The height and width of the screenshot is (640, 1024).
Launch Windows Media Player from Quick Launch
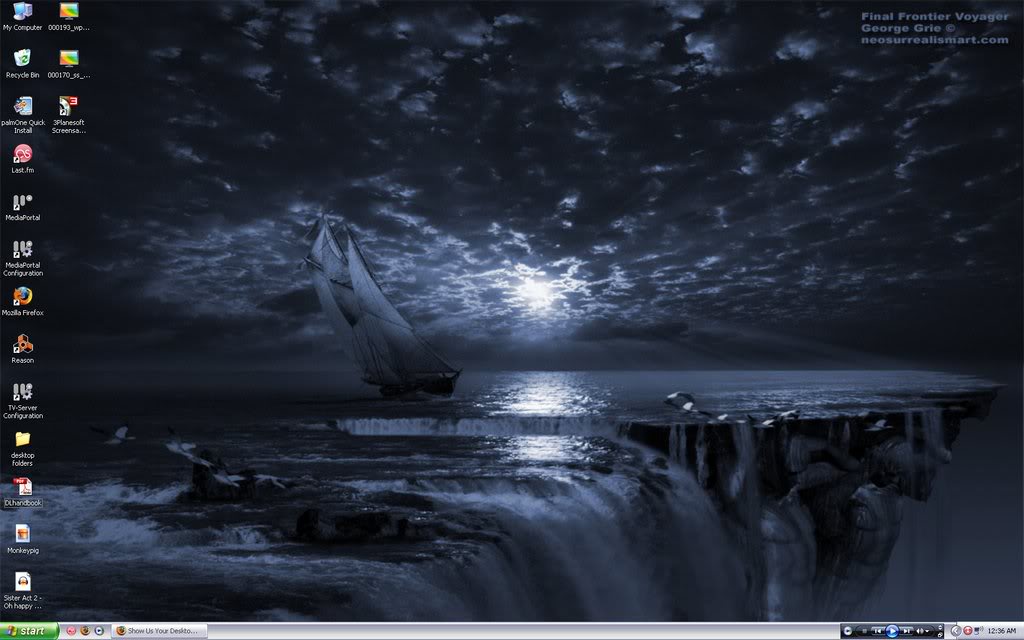coord(99,631)
